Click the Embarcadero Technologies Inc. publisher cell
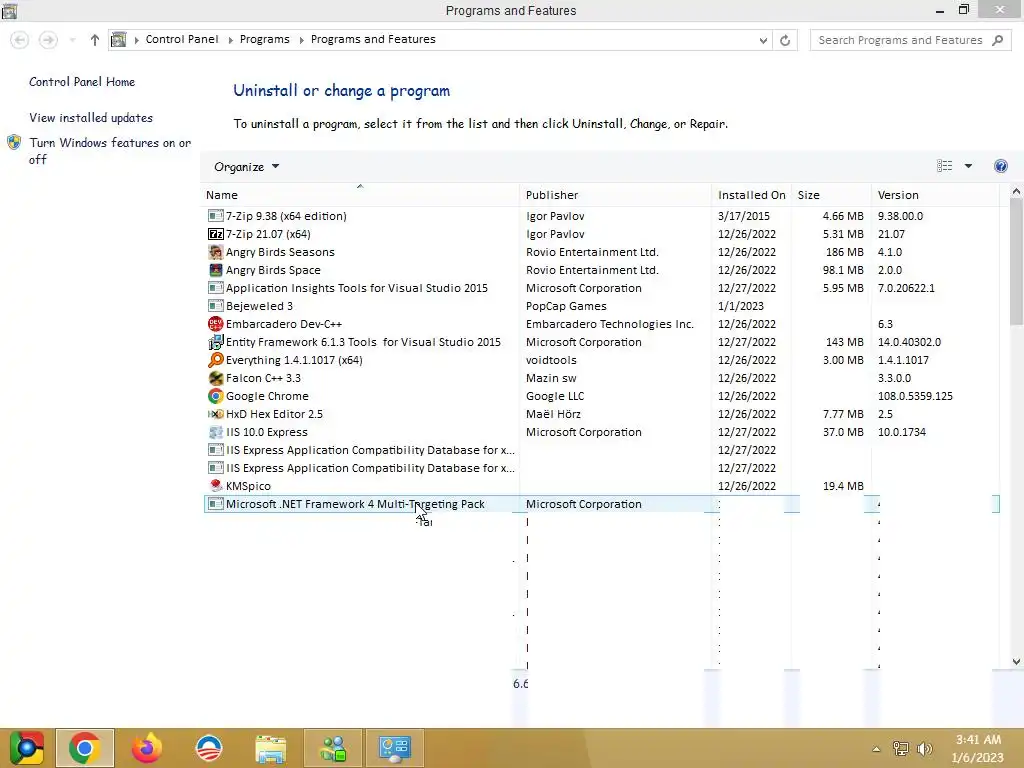Screen dimensions: 1024x768 point(609,324)
